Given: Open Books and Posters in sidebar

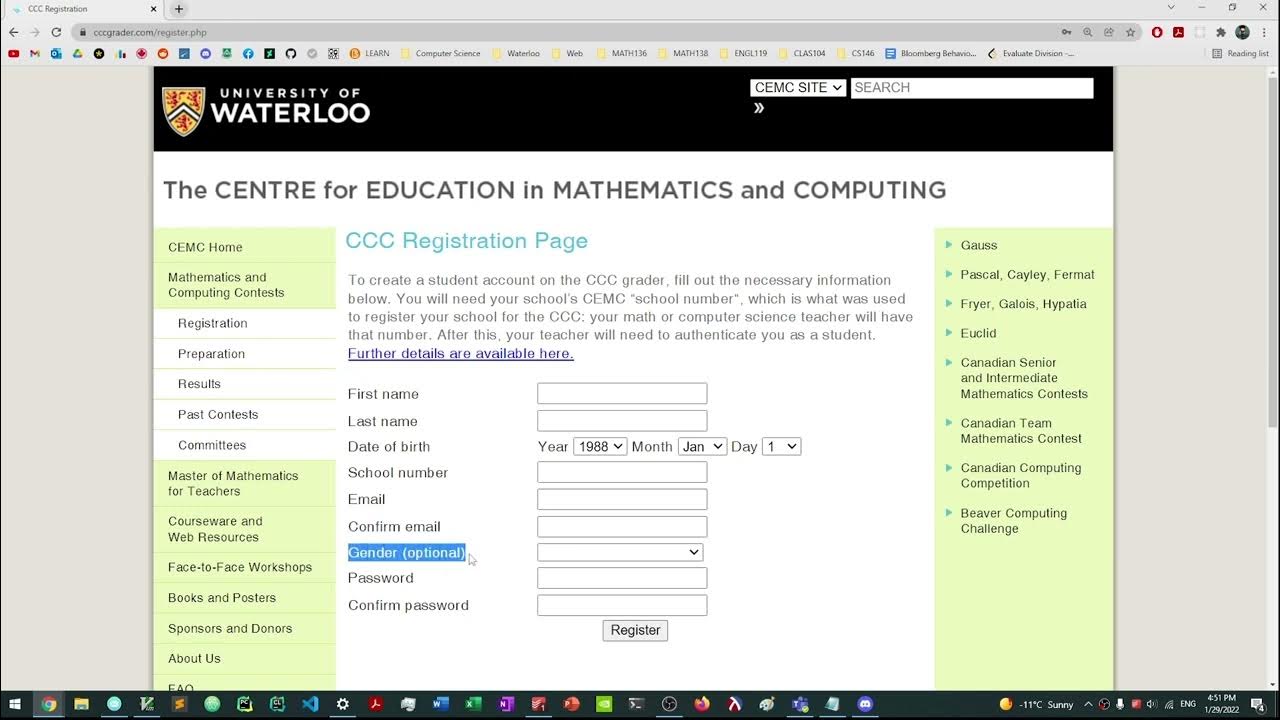Looking at the screenshot, I should point(222,598).
